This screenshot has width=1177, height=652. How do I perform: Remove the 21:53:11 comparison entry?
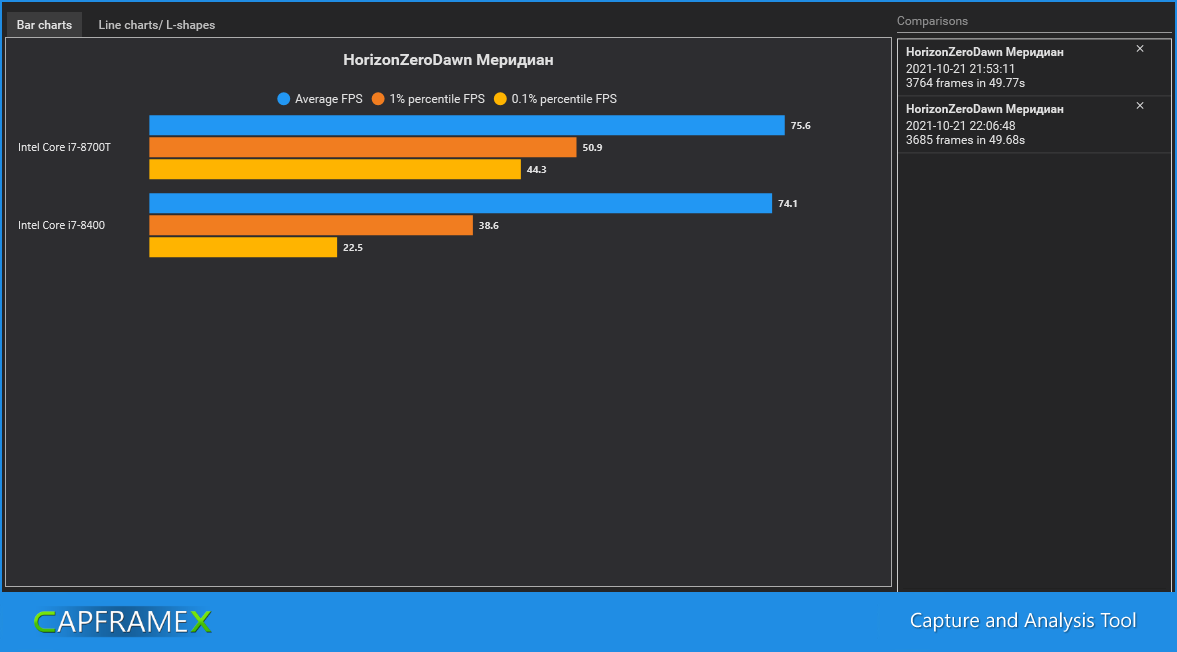(x=1139, y=49)
